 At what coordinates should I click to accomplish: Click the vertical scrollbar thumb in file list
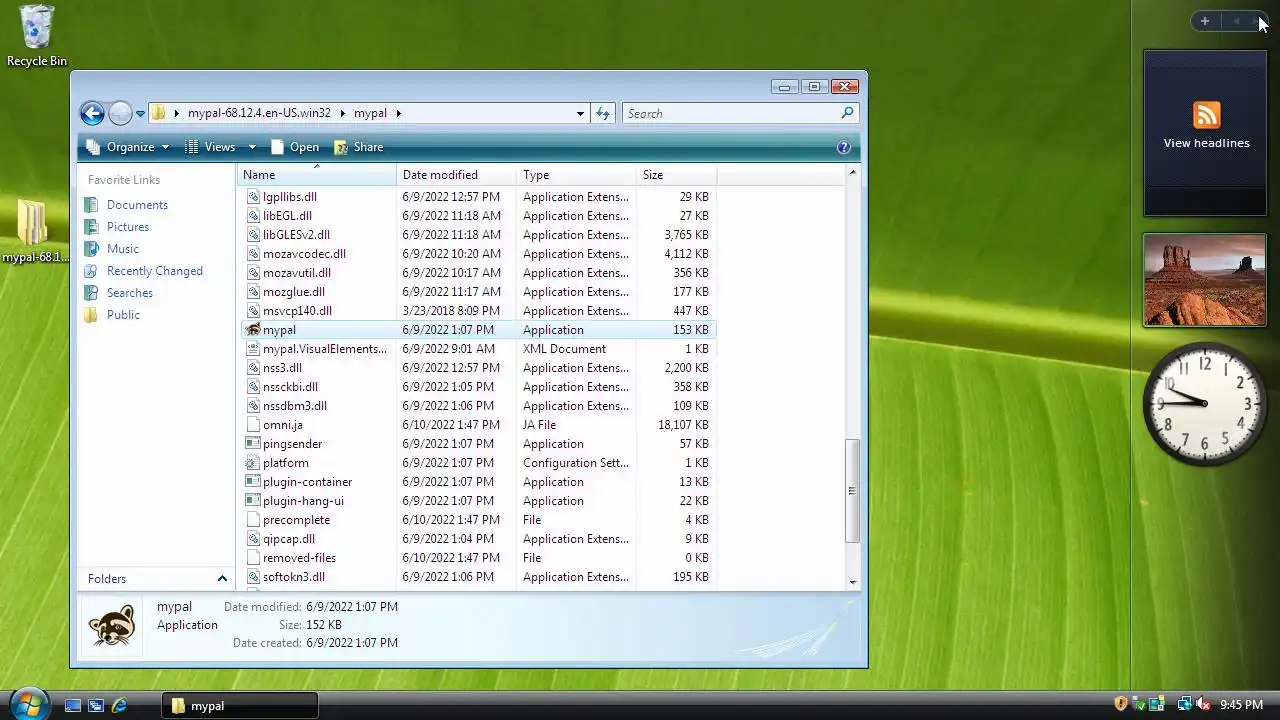852,491
